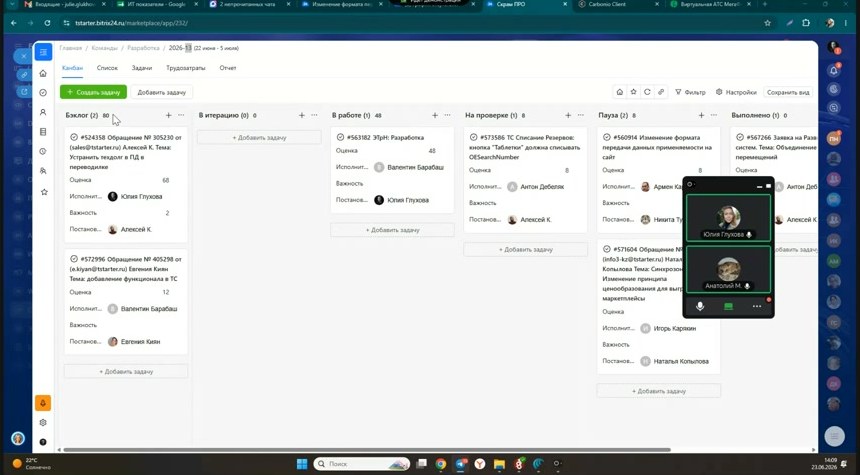Mark task #572996 complete via circle check
The height and width of the screenshot is (475, 860).
[74, 259]
